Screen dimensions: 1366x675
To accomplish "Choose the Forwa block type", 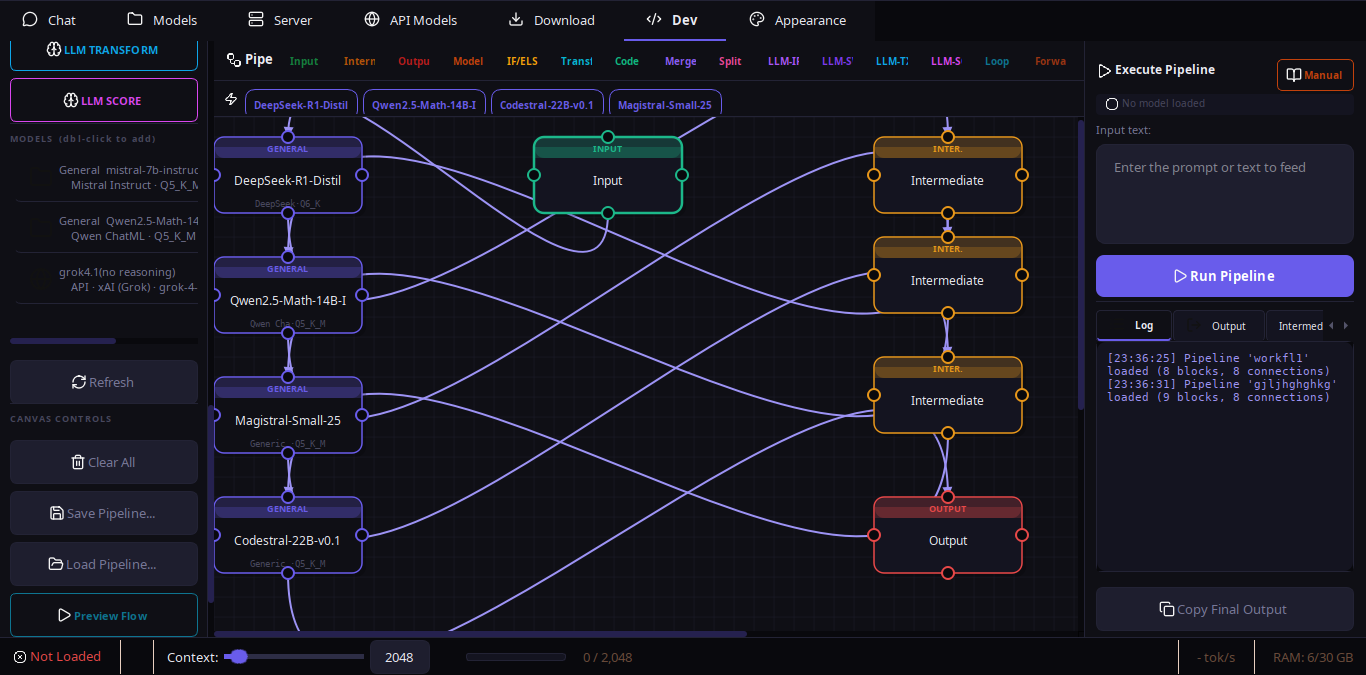I will tap(1051, 61).
